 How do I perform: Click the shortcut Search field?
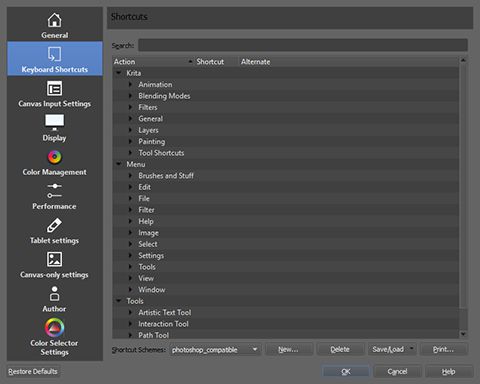coord(303,45)
